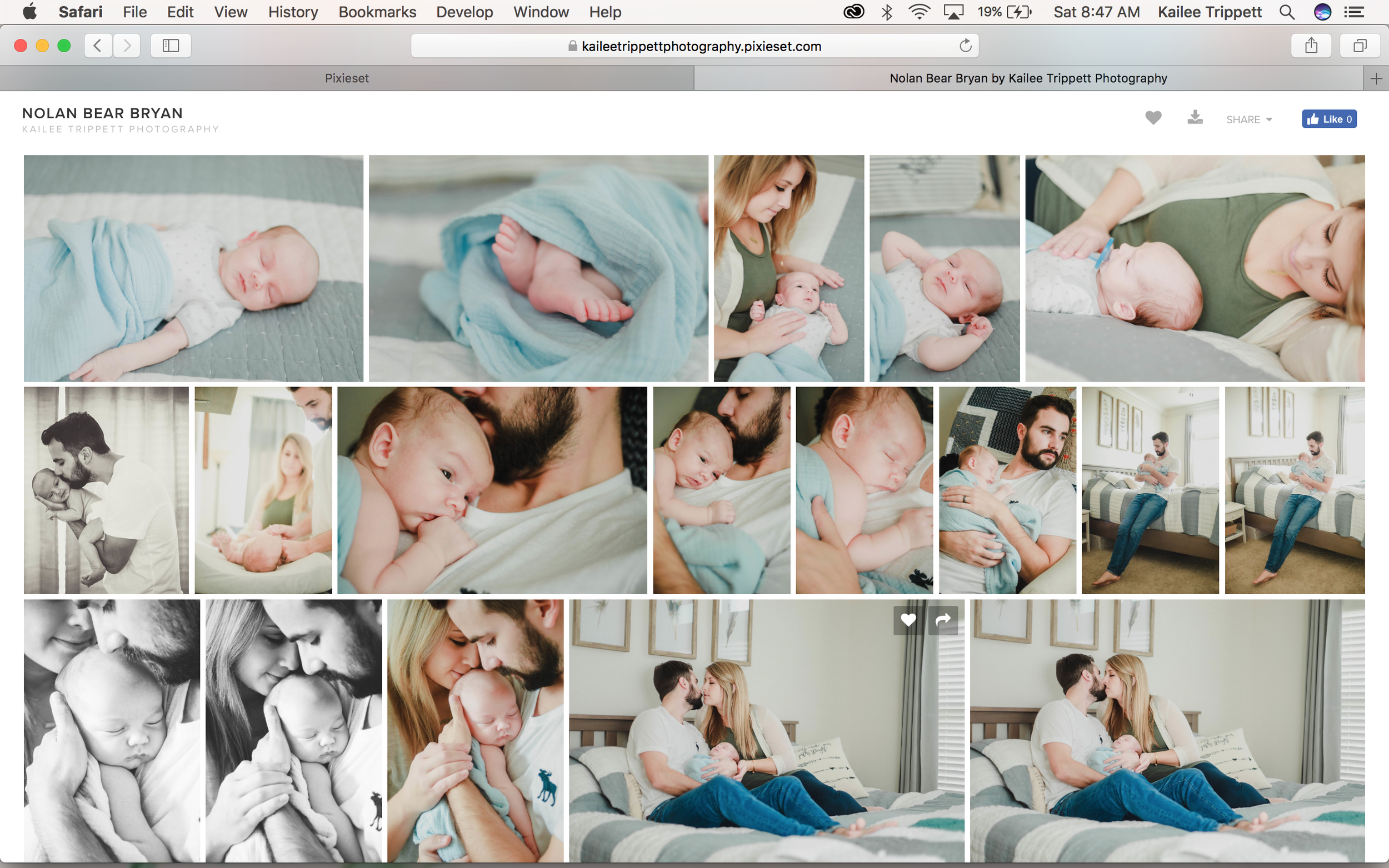This screenshot has height=868, width=1389.
Task: Favorite the hovered couple kissing photo
Action: (x=908, y=620)
